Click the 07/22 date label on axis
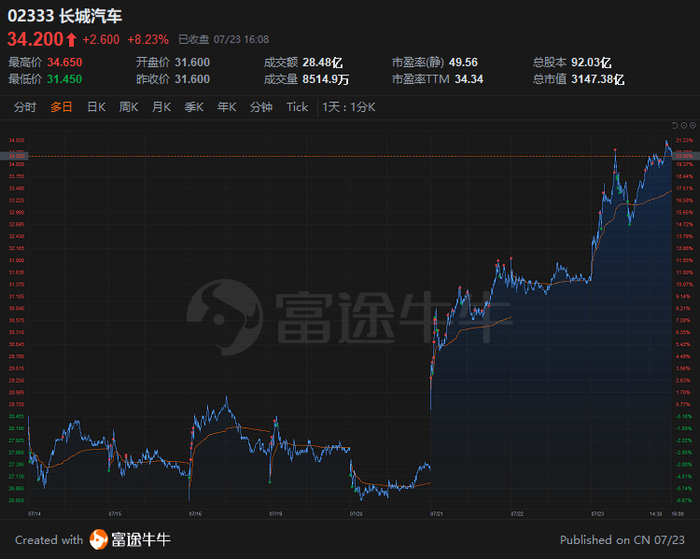 517,514
